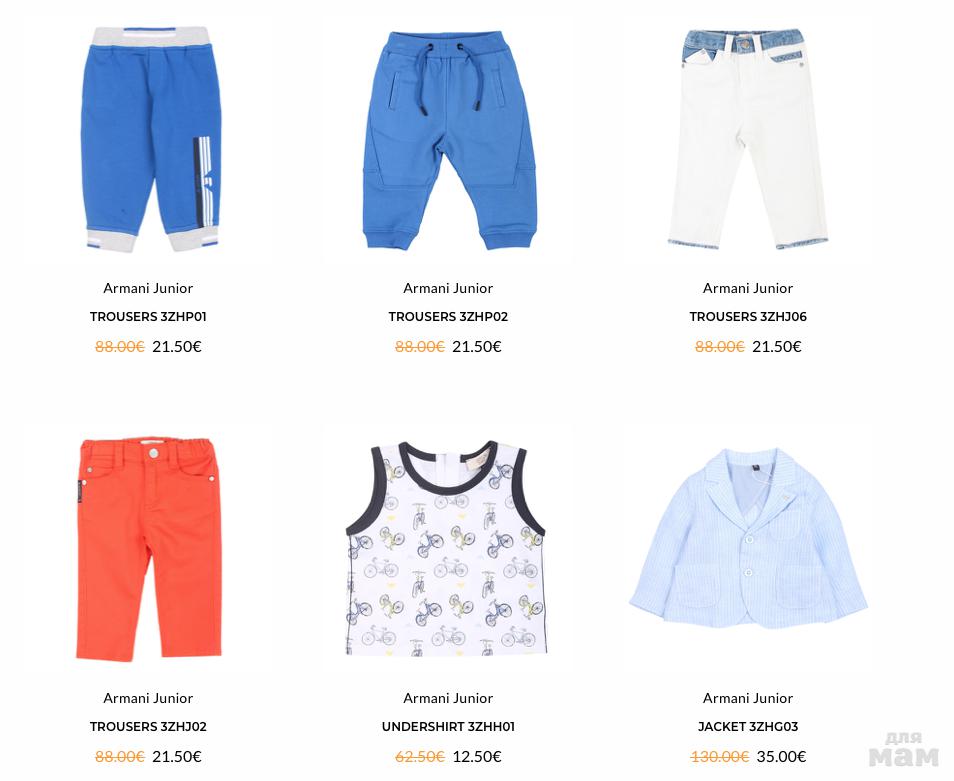Click the 21.50€ price under TROUSERS 3ZHP02
Image resolution: width=954 pixels, height=781 pixels.
click(477, 347)
